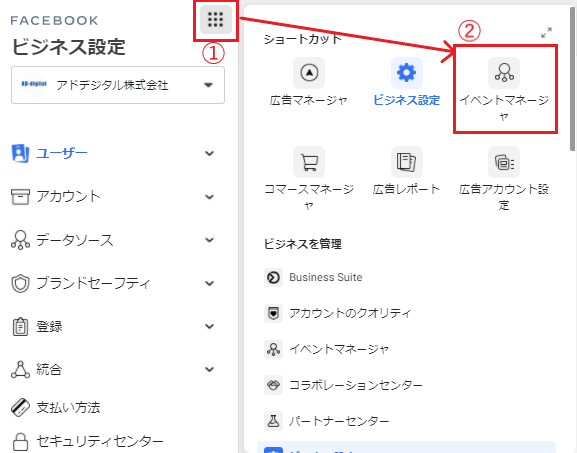
Task: Click the アカウント box sidebar icon
Action: coord(20,197)
